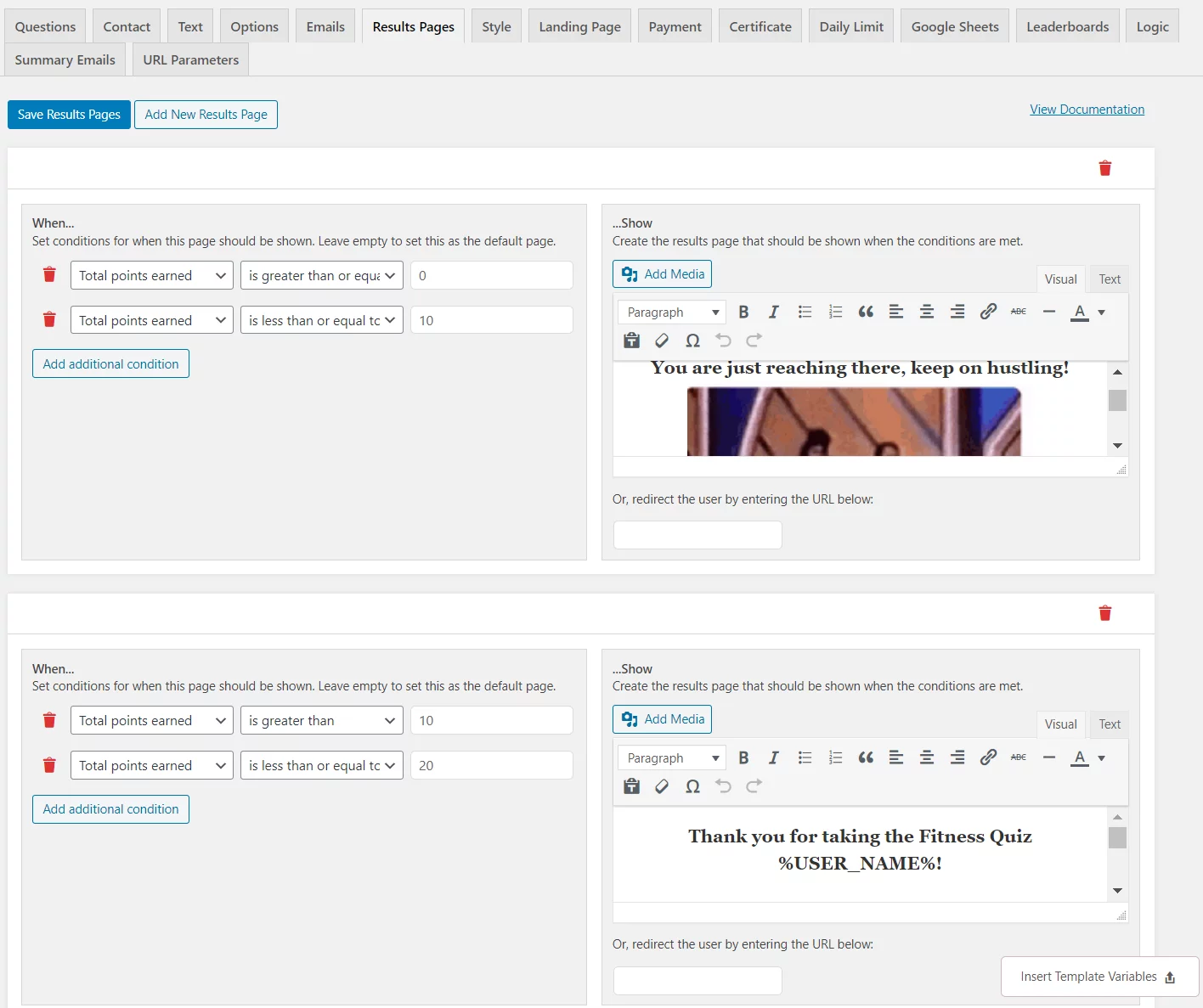1203x1008 pixels.
Task: Open special character picker in first editor
Action: (x=692, y=341)
